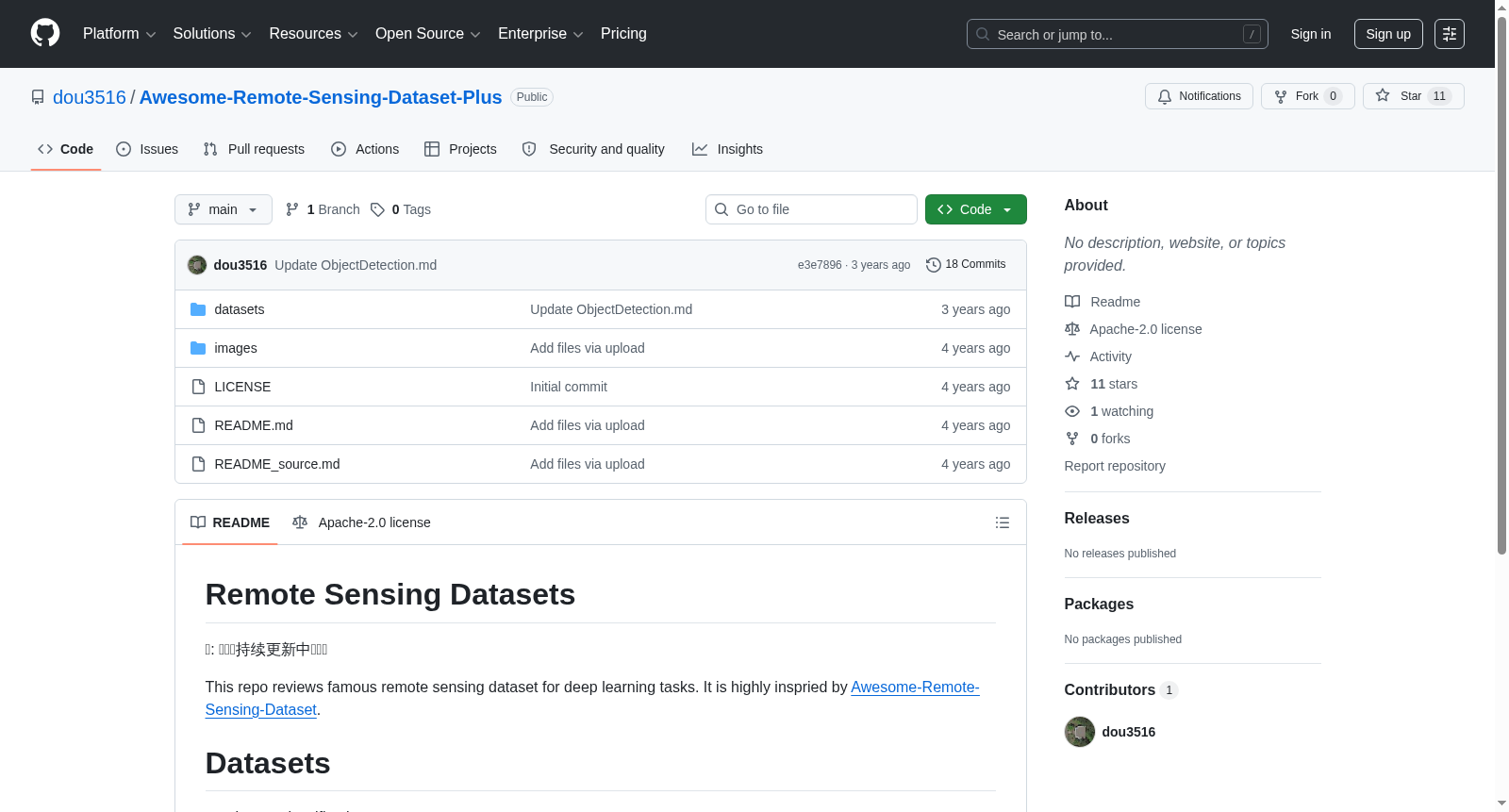The height and width of the screenshot is (812, 1509).
Task: Focus the Go to file field
Action: click(x=811, y=209)
